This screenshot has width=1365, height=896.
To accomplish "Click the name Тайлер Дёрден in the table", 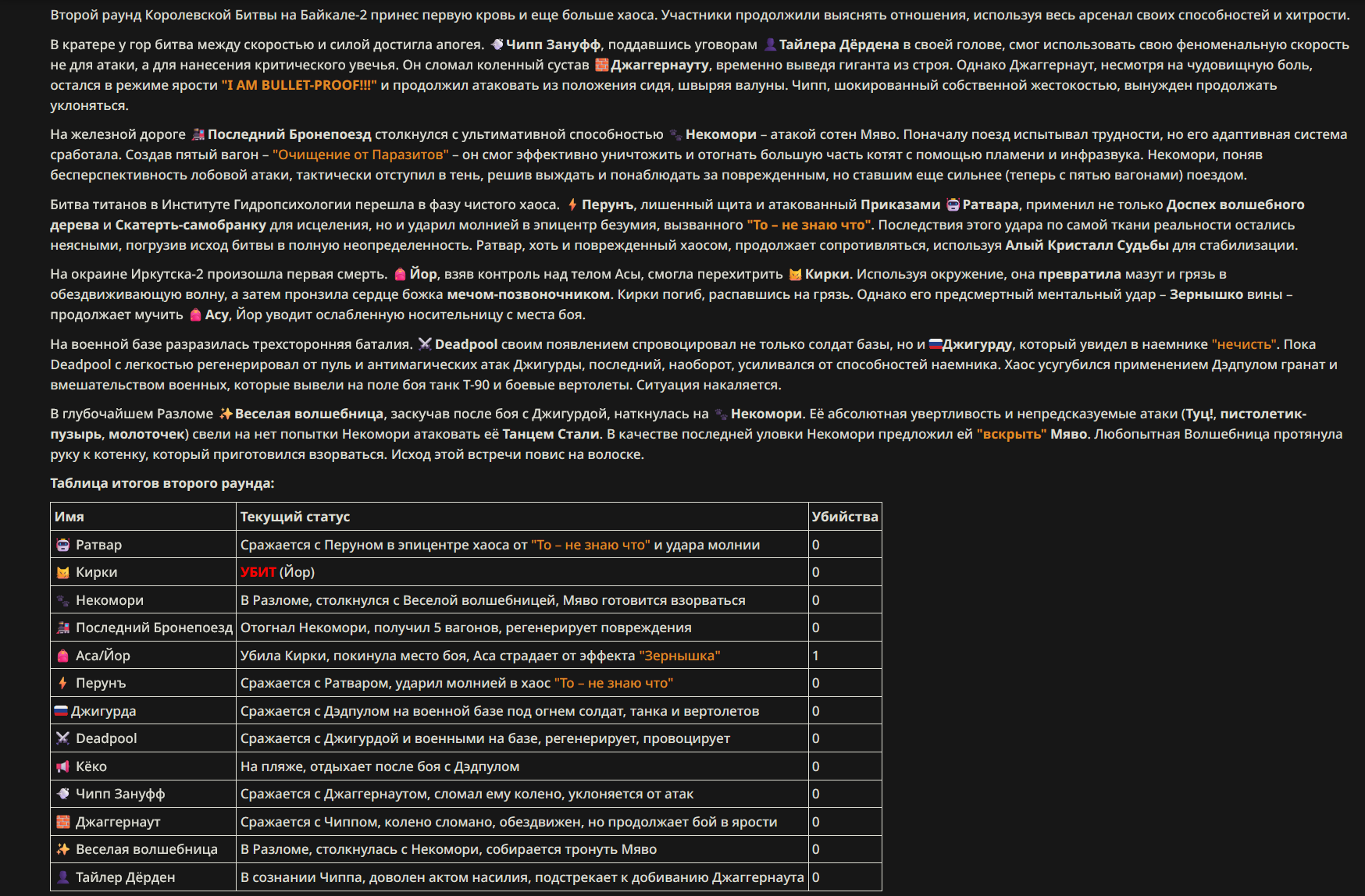I will click(126, 877).
